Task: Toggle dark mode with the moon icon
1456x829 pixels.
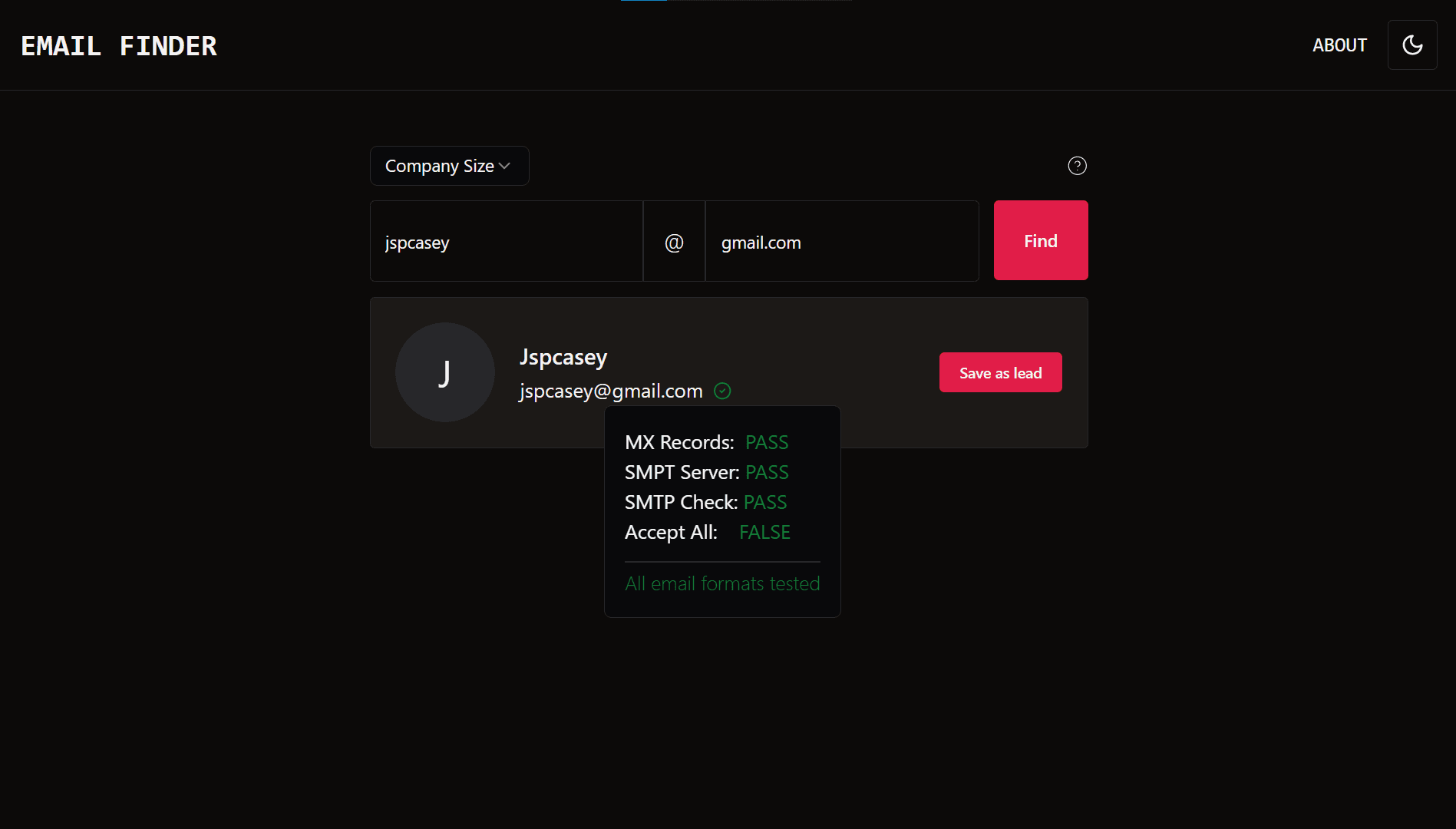Action: [1411, 45]
